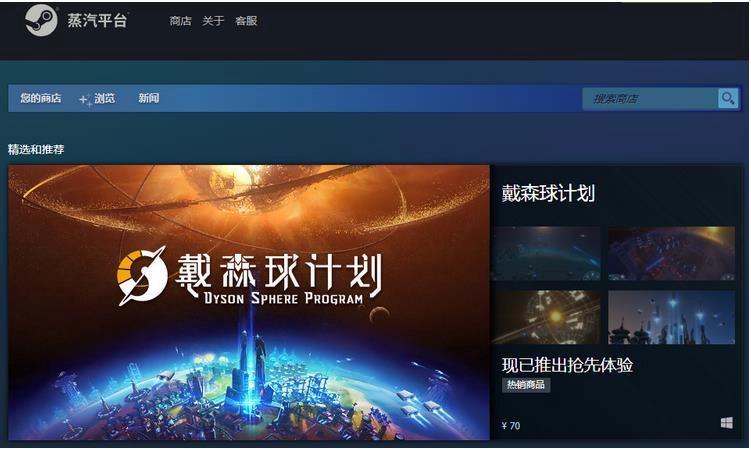Switch to the 新闻 tab

tap(149, 98)
